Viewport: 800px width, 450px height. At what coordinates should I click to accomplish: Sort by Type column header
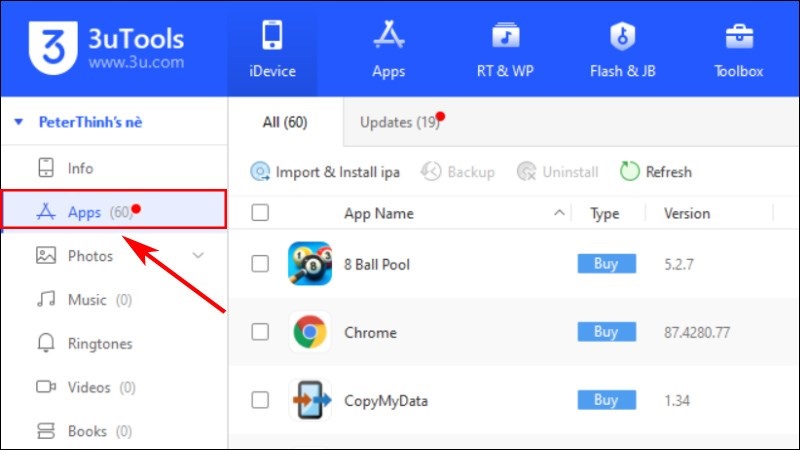click(x=605, y=213)
